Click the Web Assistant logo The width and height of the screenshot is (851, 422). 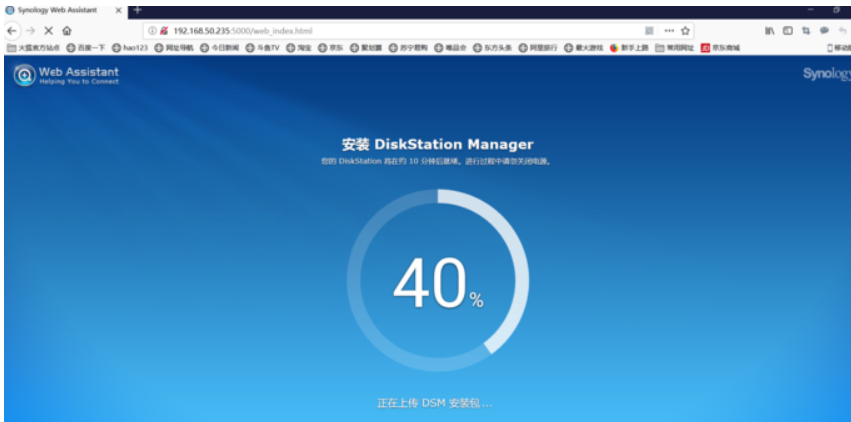click(x=66, y=75)
